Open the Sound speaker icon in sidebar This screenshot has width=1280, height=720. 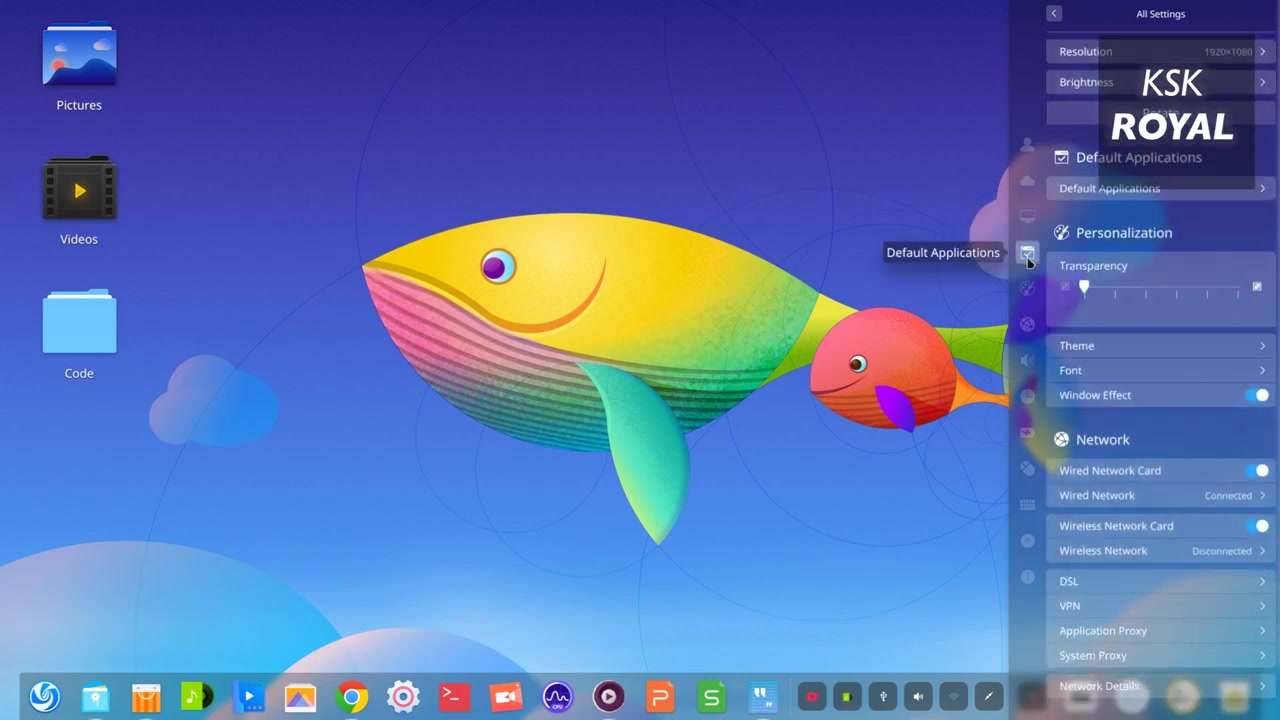coord(1027,359)
